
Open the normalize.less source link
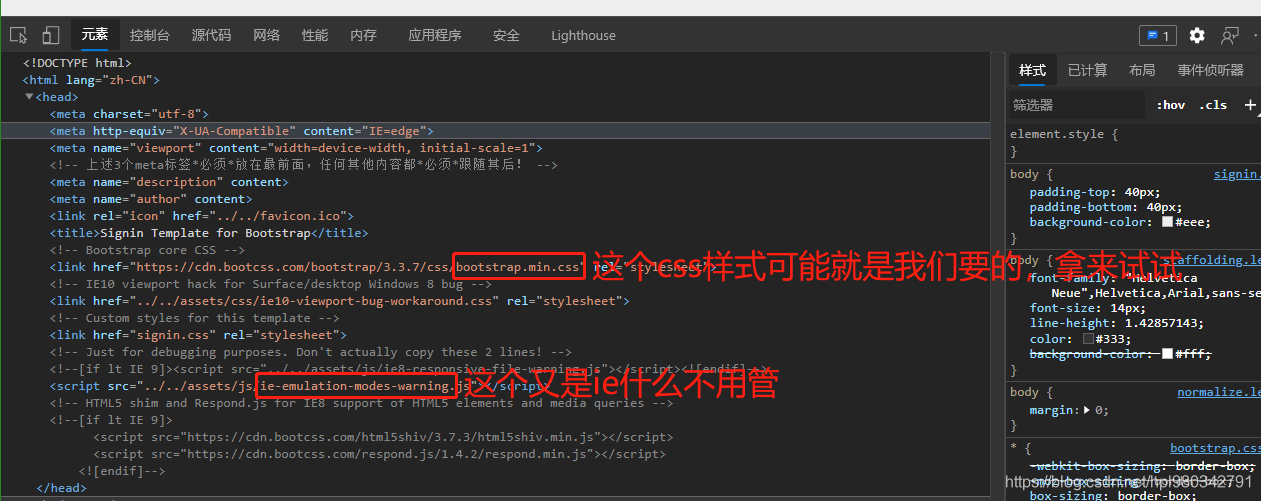click(1219, 393)
